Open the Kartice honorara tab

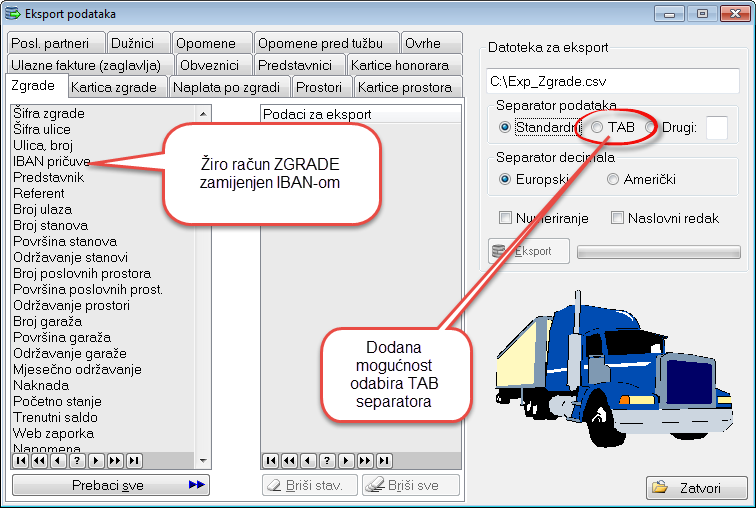tap(405, 65)
